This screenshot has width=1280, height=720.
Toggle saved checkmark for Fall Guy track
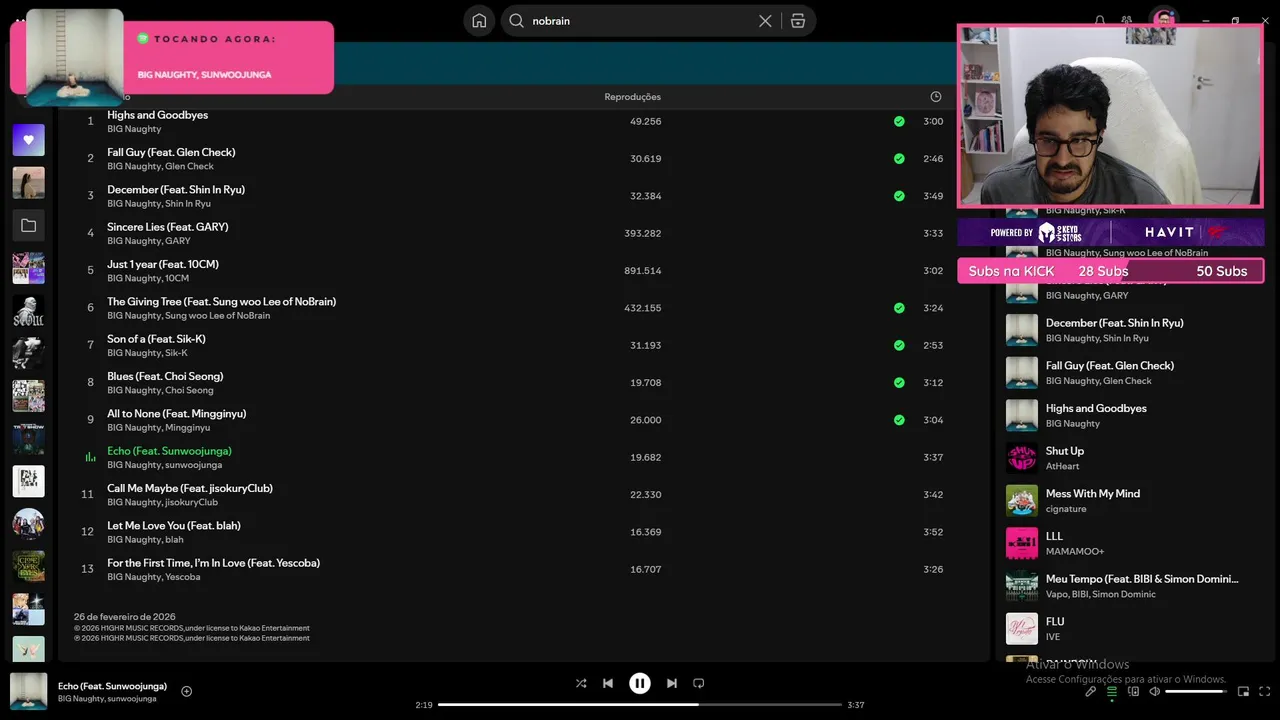pos(899,158)
